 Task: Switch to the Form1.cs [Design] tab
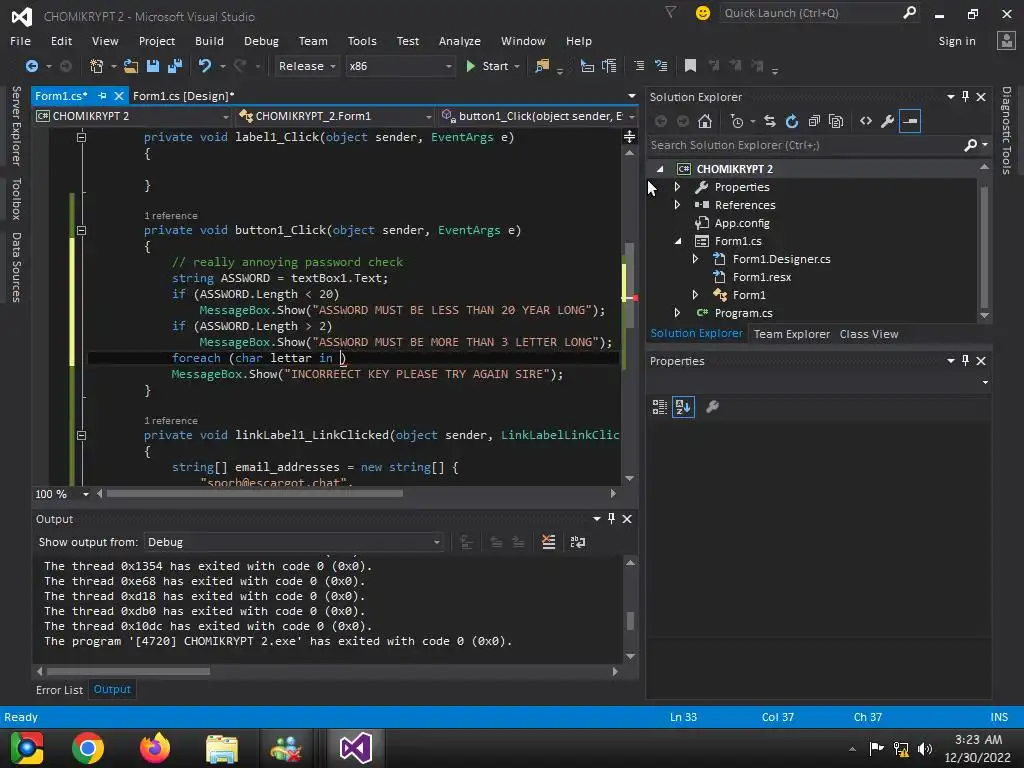(x=184, y=96)
